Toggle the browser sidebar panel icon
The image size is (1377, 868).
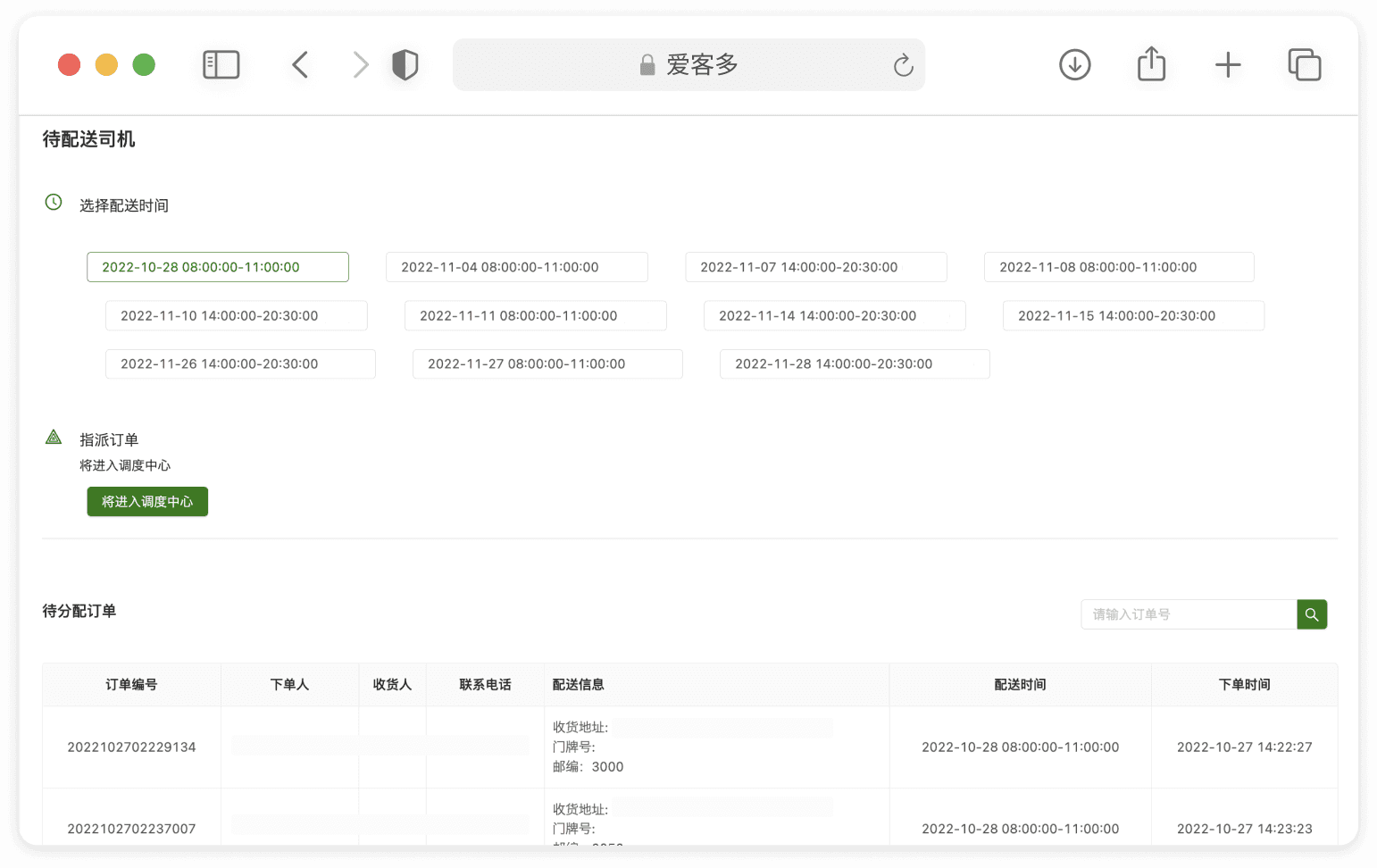tap(221, 64)
